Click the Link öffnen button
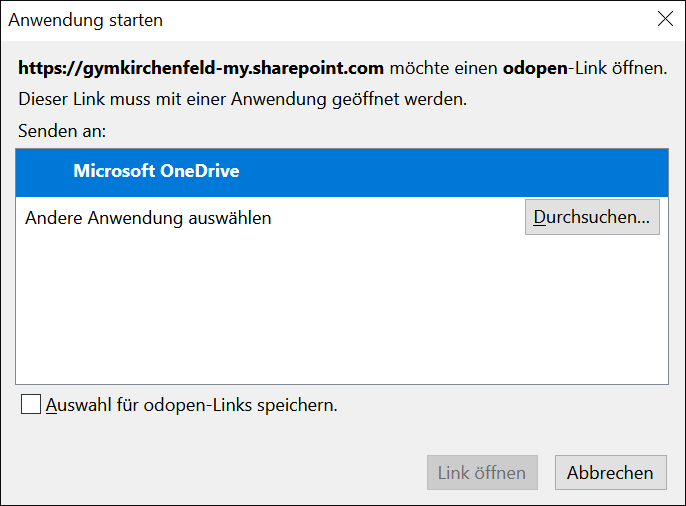 pyautogui.click(x=482, y=472)
